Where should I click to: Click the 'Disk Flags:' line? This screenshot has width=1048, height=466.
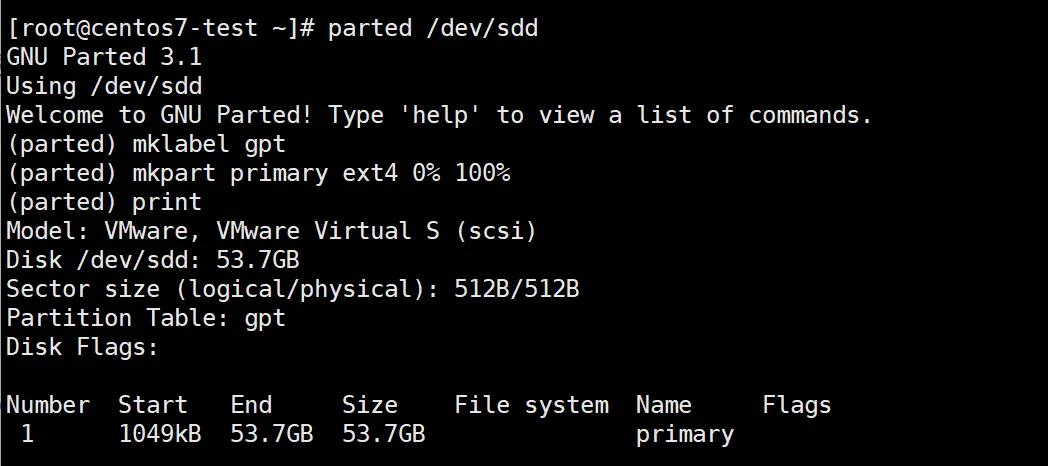[x=83, y=347]
